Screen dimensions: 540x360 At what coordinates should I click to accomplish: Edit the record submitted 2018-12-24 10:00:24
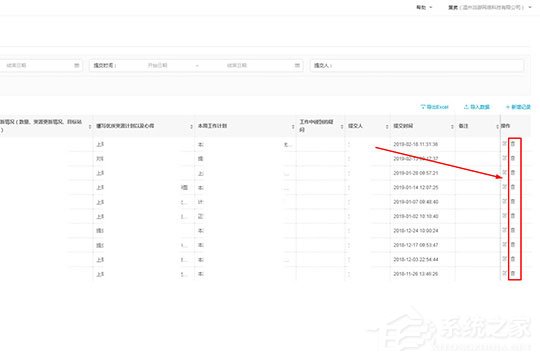(505, 230)
